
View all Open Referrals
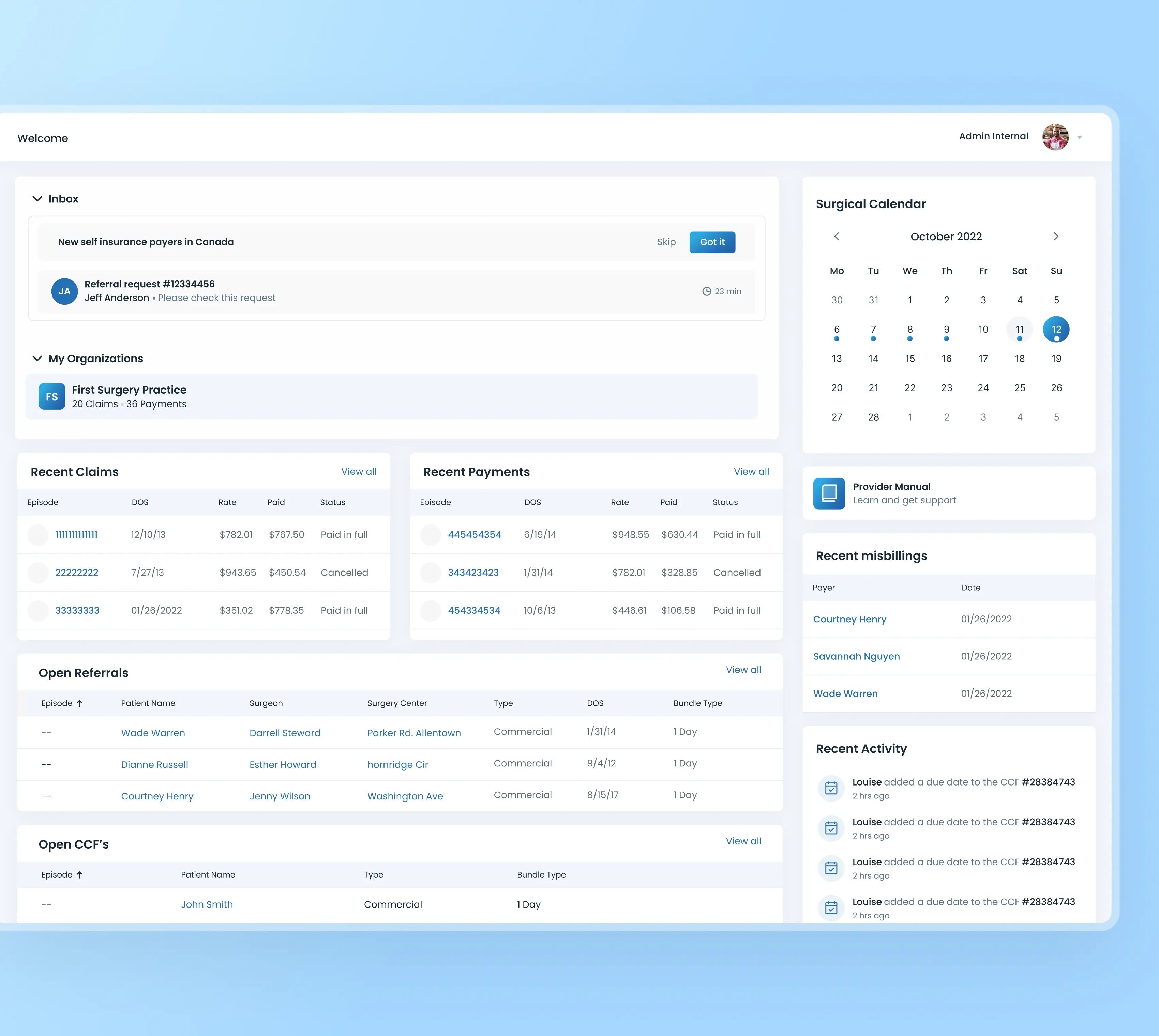(x=743, y=669)
